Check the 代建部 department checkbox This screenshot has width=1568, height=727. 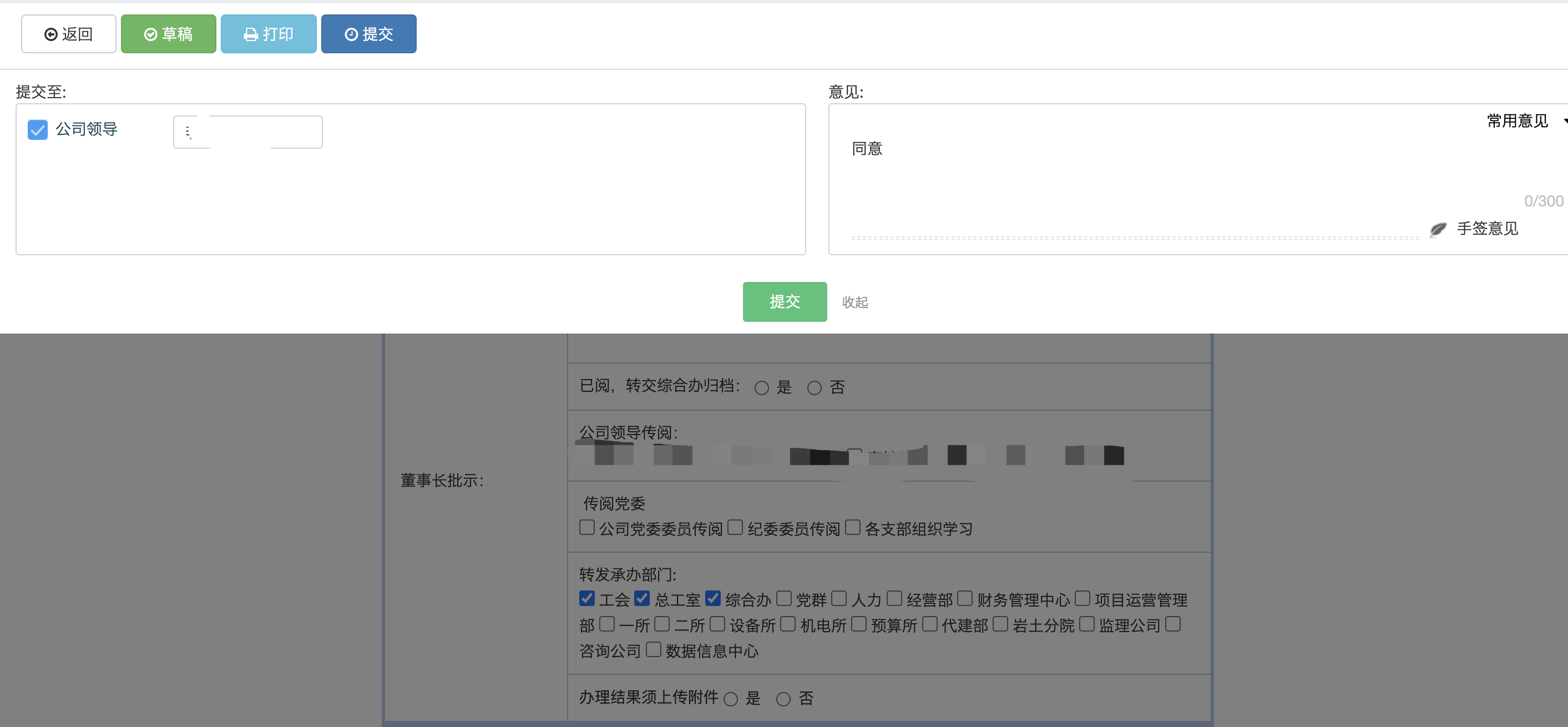tap(929, 624)
